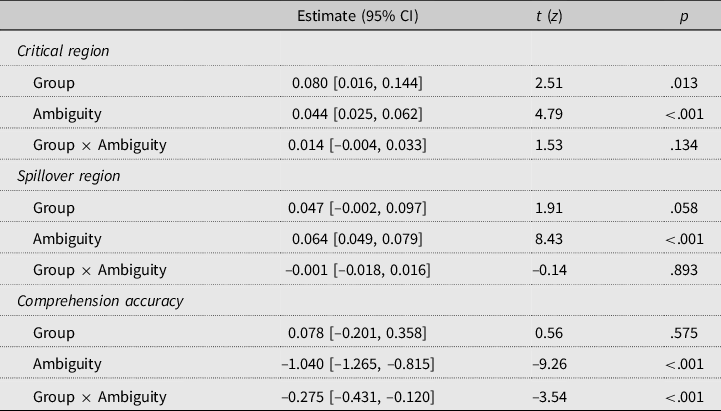Click the t value 4.79
The height and width of the screenshot is (411, 721).
coord(549,113)
